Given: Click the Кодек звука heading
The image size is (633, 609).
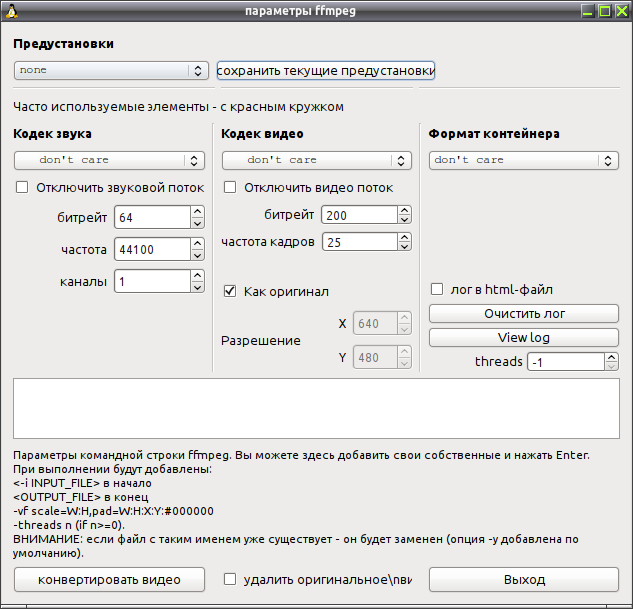Looking at the screenshot, I should (x=52, y=134).
